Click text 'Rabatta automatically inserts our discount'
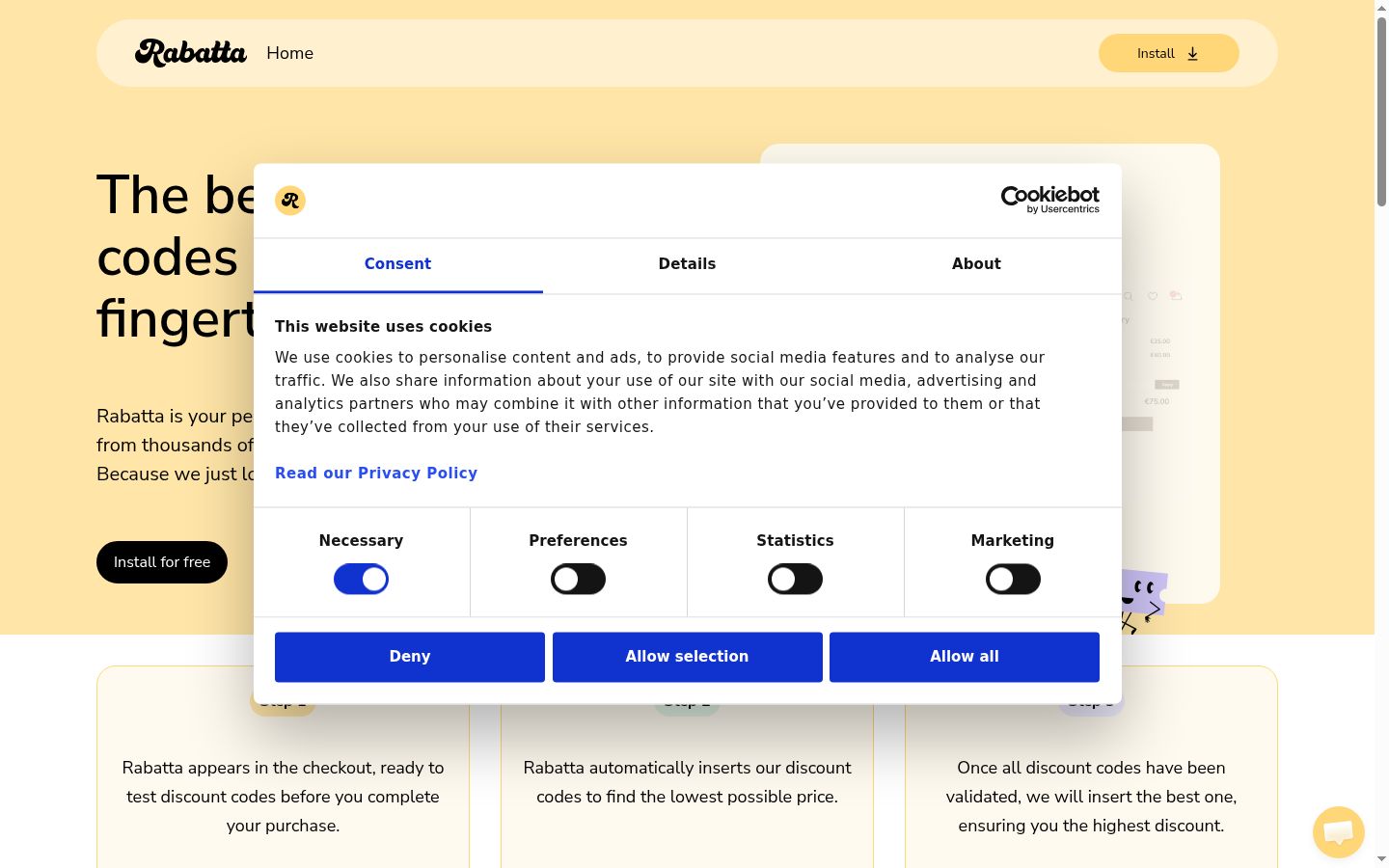This screenshot has height=868, width=1389. [x=687, y=768]
